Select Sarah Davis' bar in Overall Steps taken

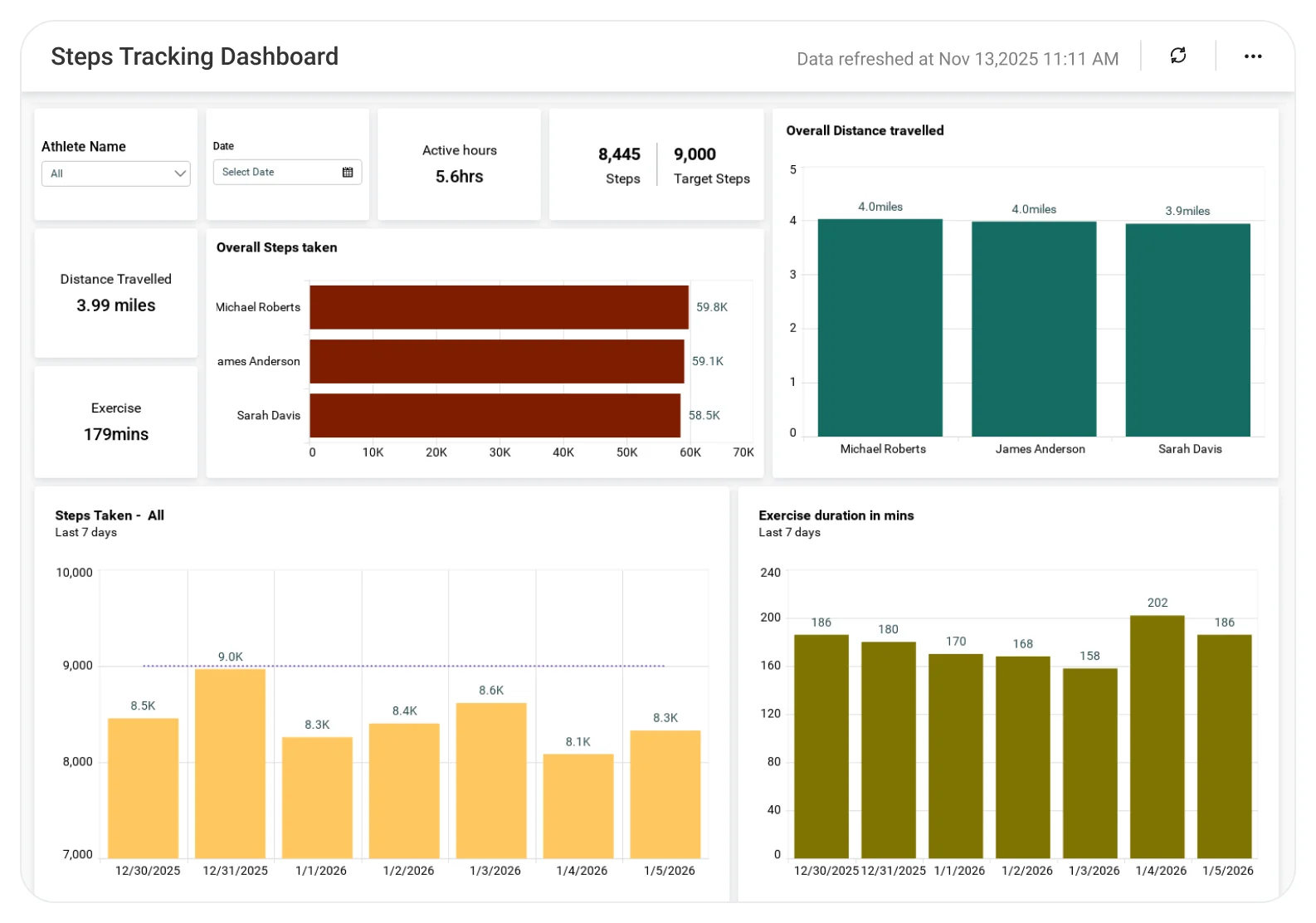tap(495, 415)
